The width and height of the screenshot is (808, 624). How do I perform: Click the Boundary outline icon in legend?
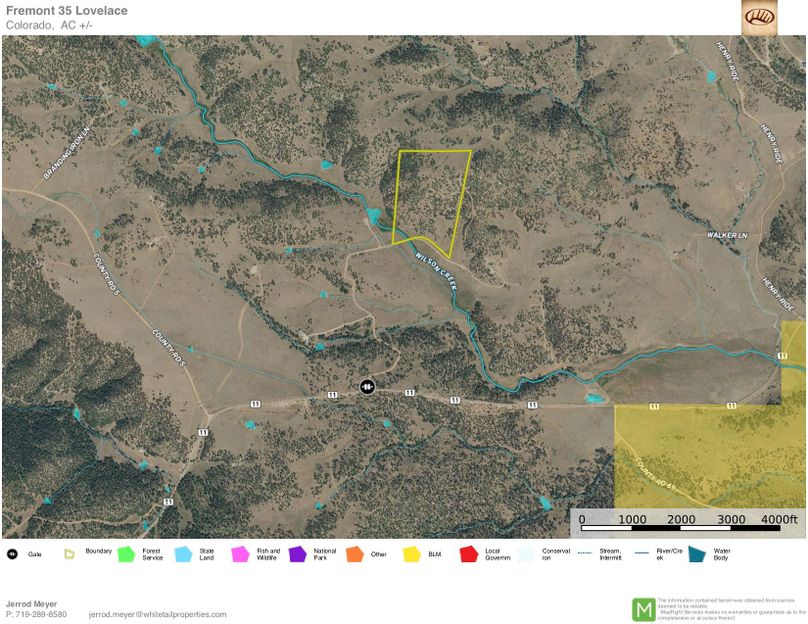pyautogui.click(x=69, y=553)
